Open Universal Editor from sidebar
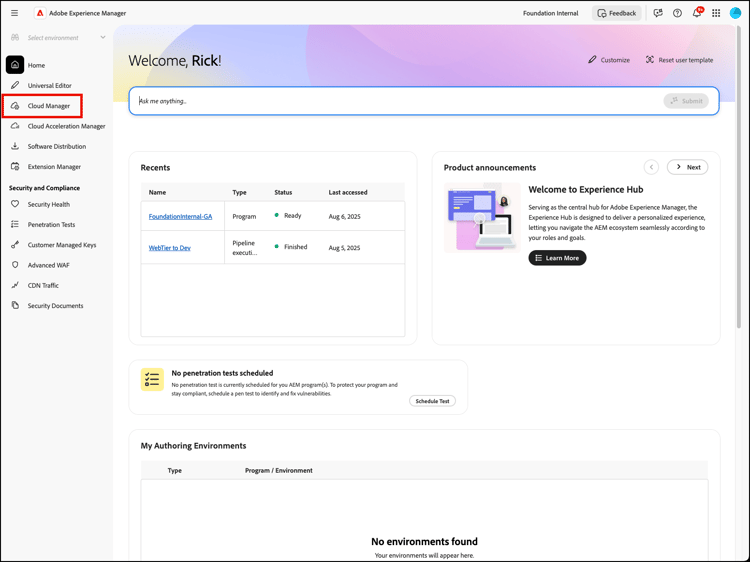 pos(50,86)
